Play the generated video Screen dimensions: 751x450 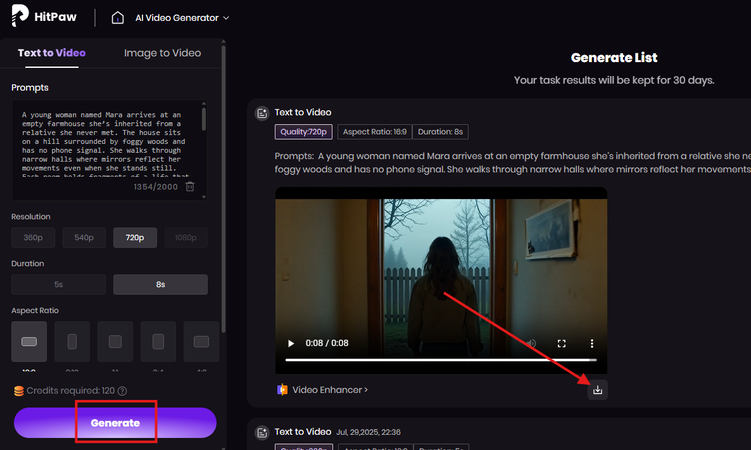pyautogui.click(x=290, y=343)
